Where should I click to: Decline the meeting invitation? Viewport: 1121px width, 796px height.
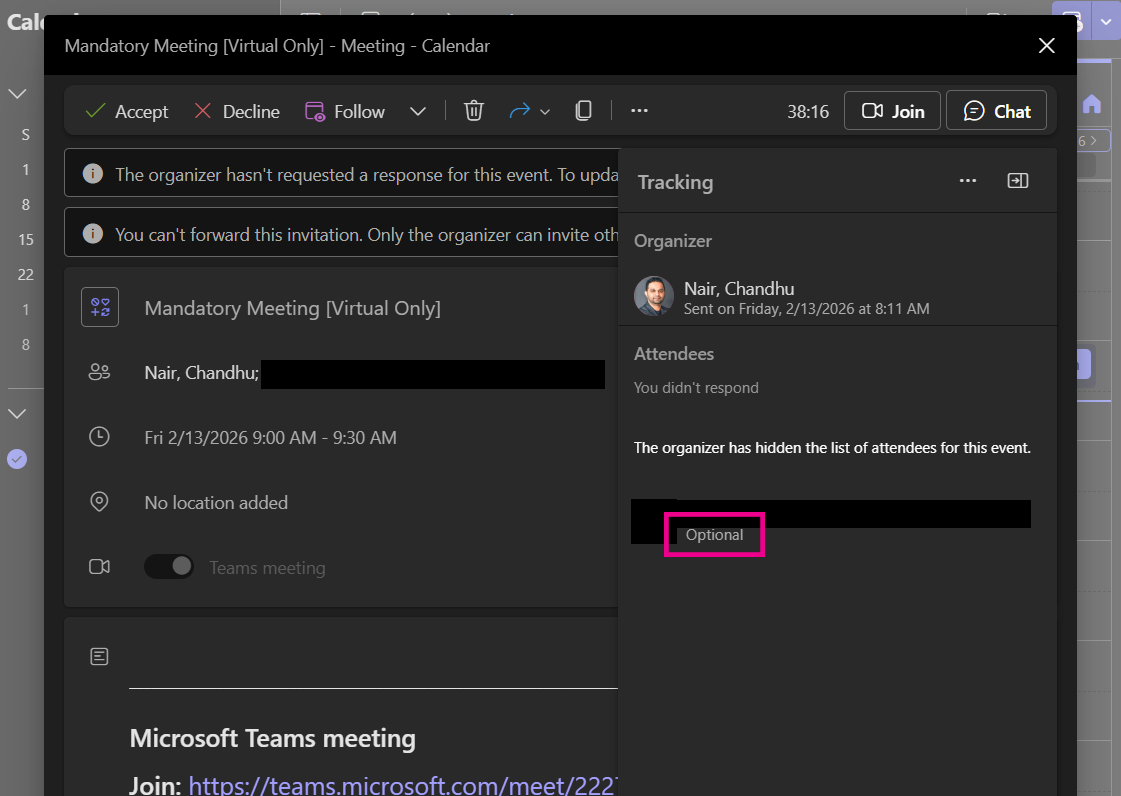pyautogui.click(x=236, y=111)
